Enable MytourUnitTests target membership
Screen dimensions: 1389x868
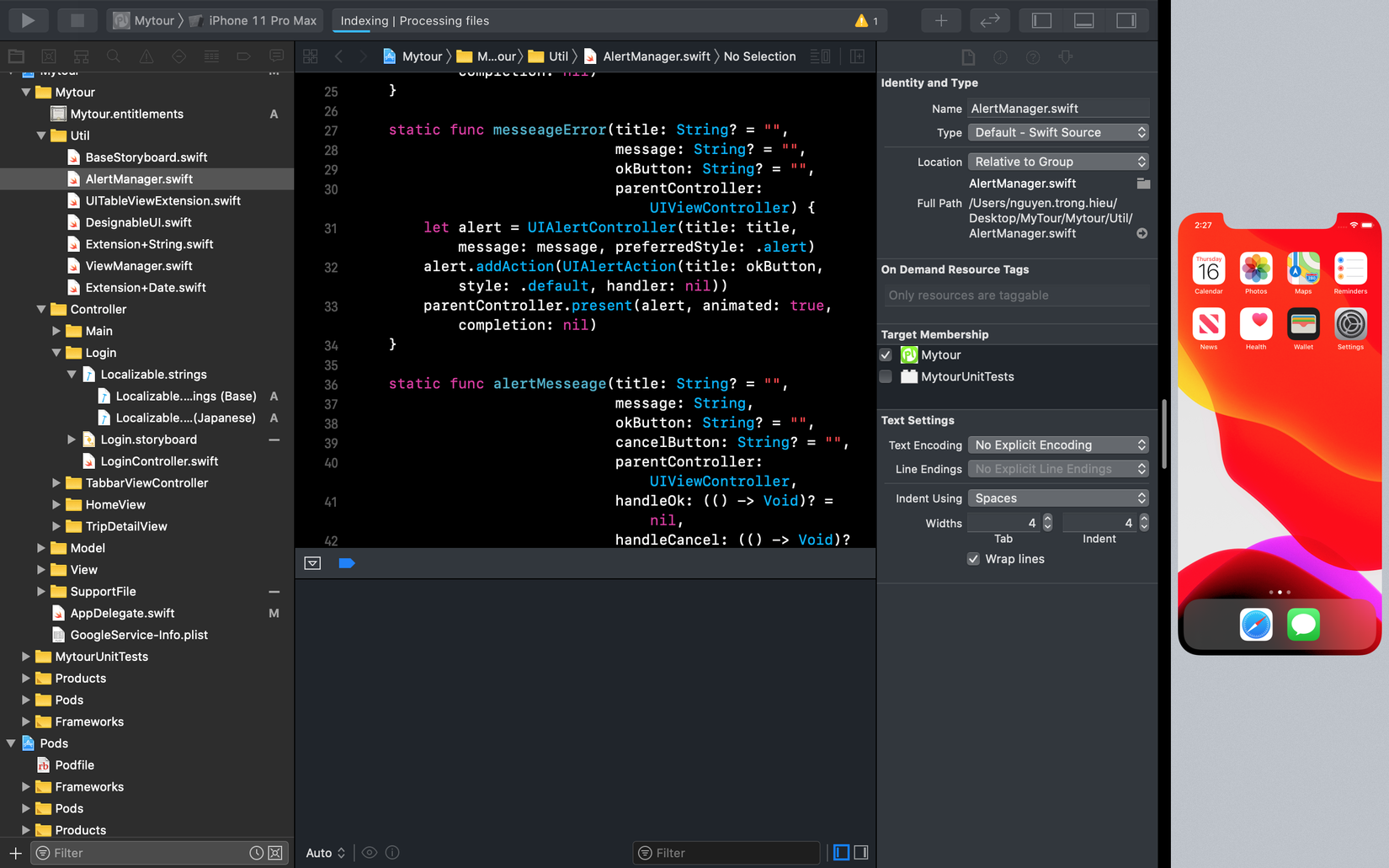886,377
